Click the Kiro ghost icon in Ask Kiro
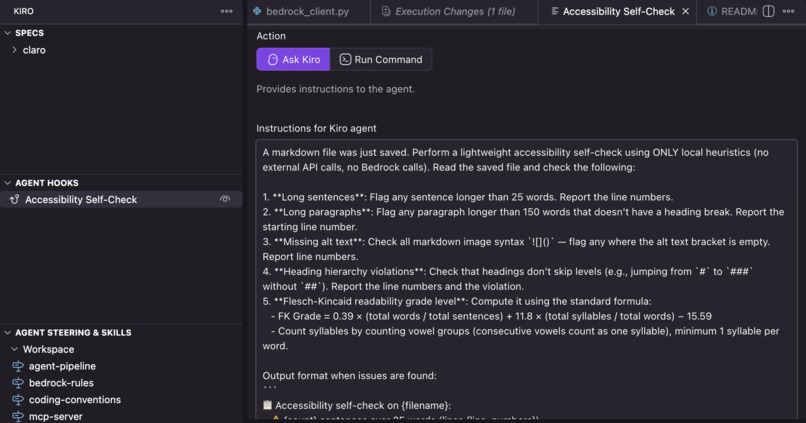Screen dimensions: 806x423 pyautogui.click(x=273, y=60)
